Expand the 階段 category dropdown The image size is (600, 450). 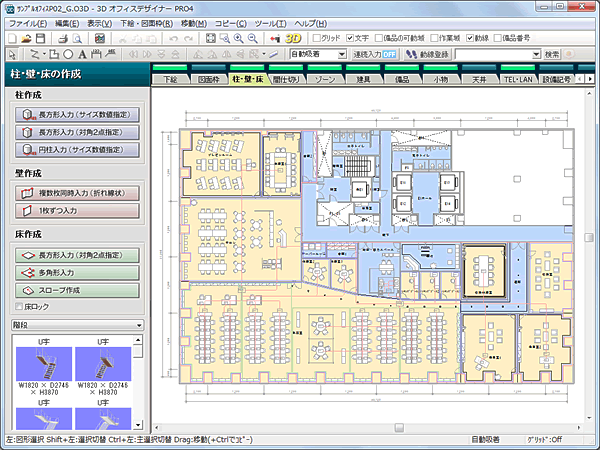click(137, 325)
